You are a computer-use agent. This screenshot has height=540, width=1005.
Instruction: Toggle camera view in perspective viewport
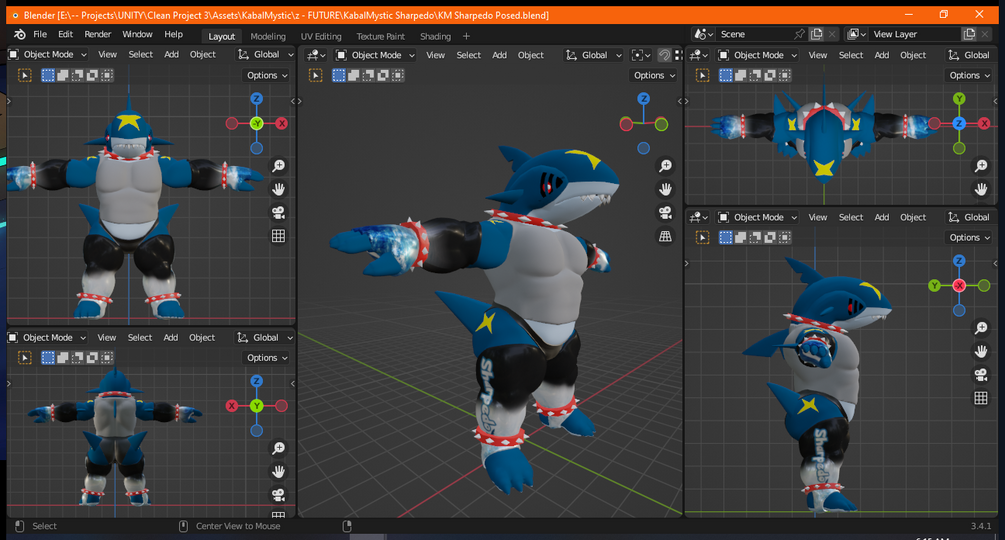[x=665, y=213]
